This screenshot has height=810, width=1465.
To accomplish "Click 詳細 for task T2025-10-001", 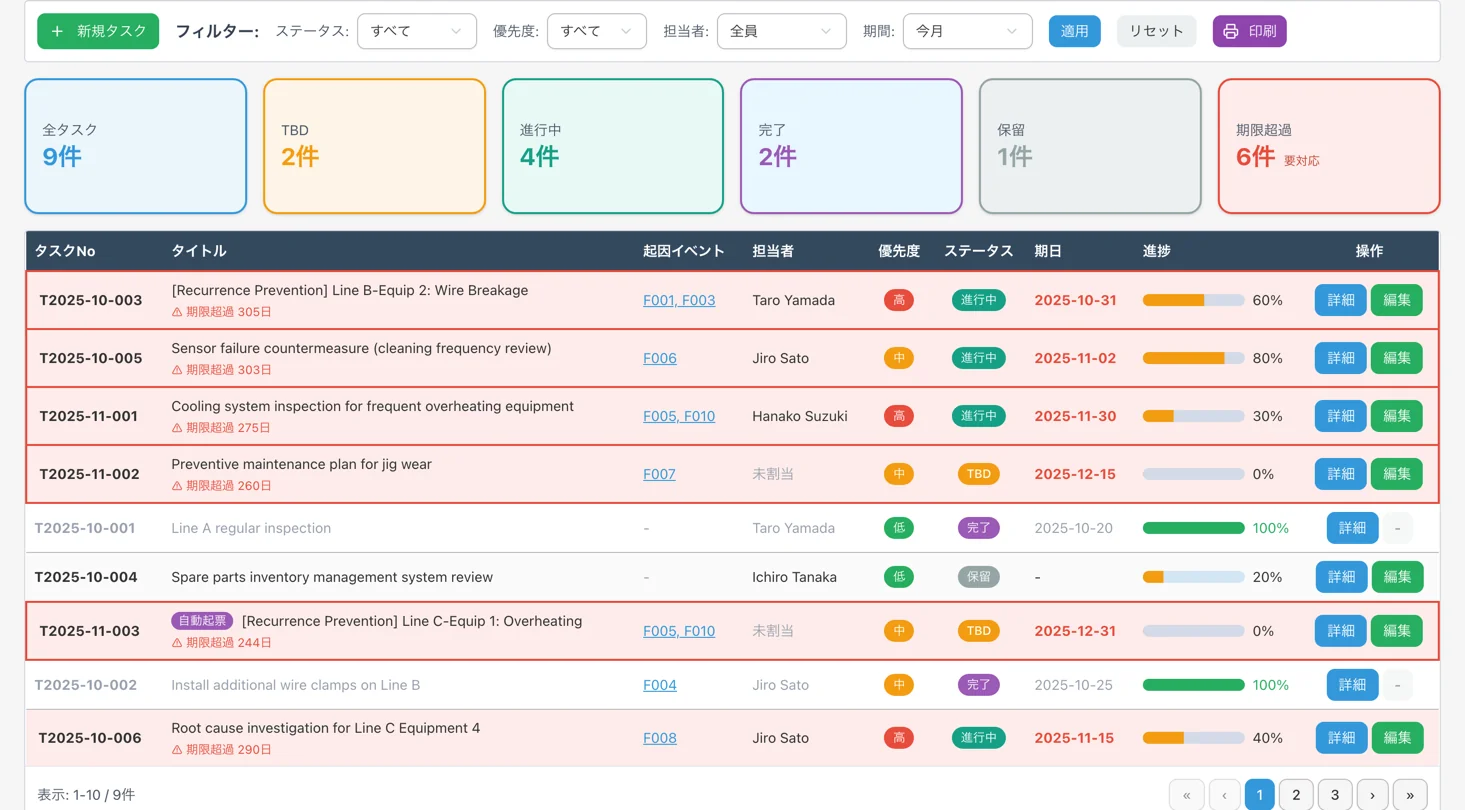I will (1352, 528).
